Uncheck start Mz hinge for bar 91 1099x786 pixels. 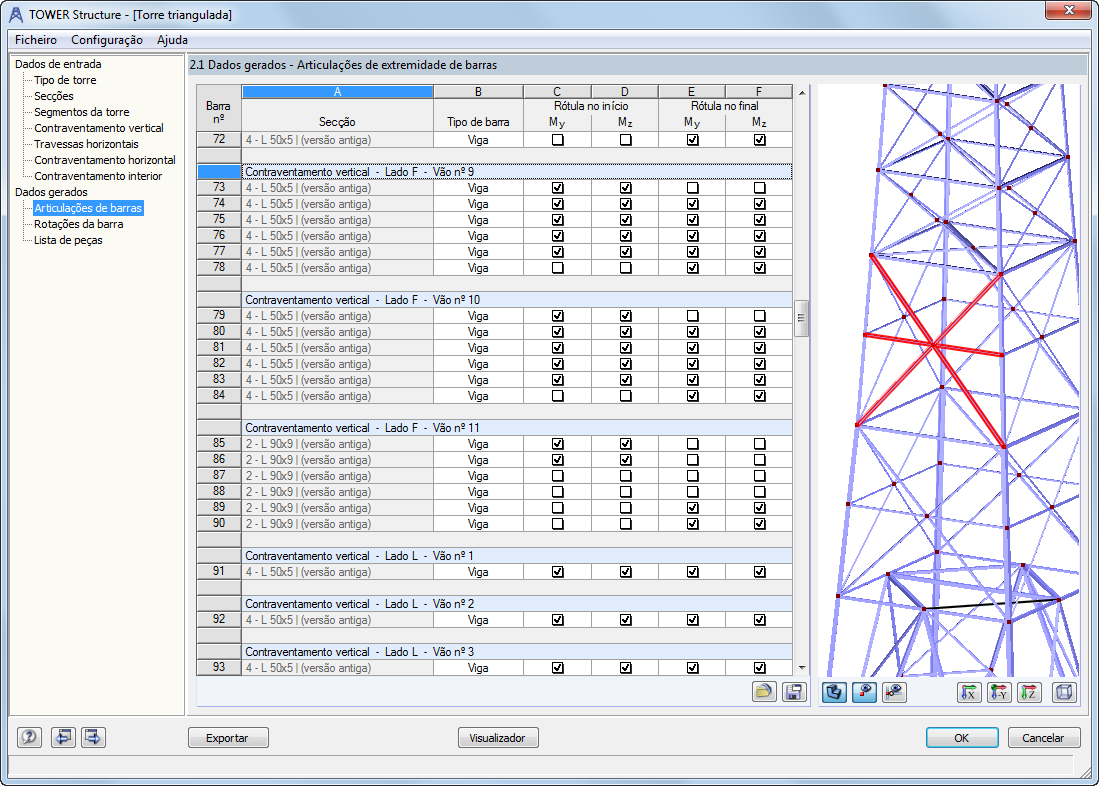(625, 572)
